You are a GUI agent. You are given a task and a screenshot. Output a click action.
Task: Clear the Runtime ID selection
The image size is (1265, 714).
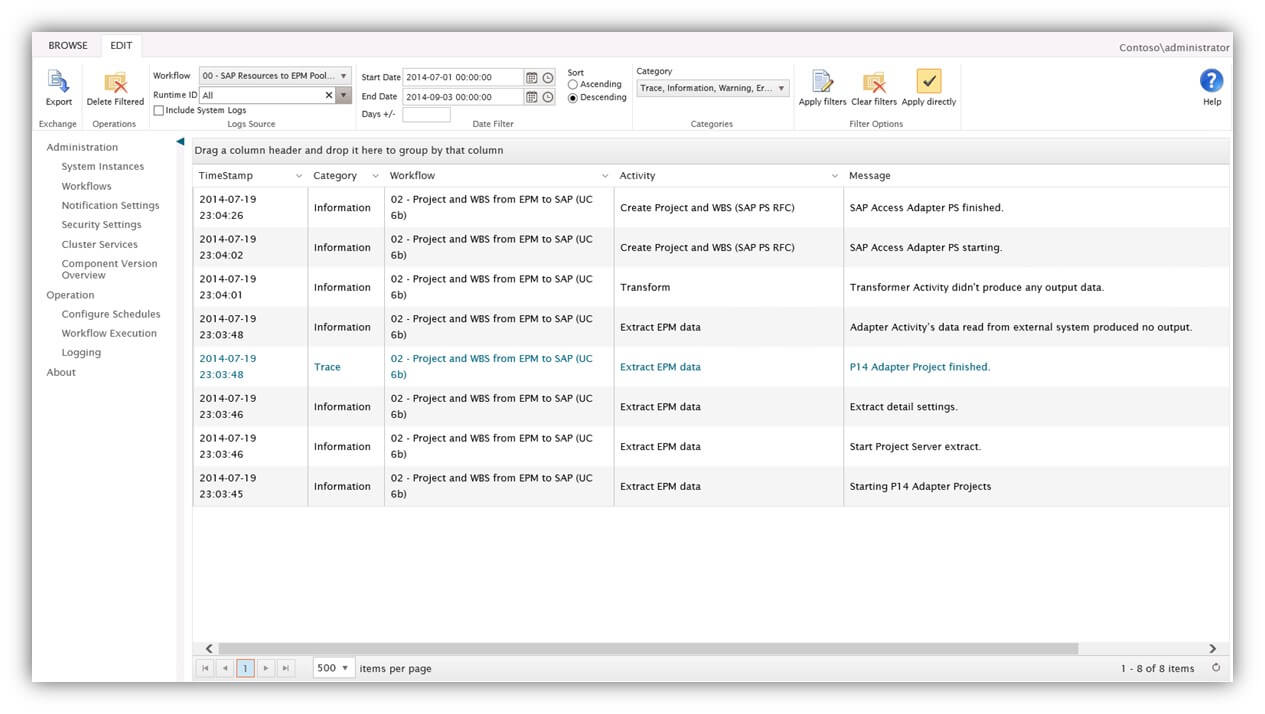point(329,95)
